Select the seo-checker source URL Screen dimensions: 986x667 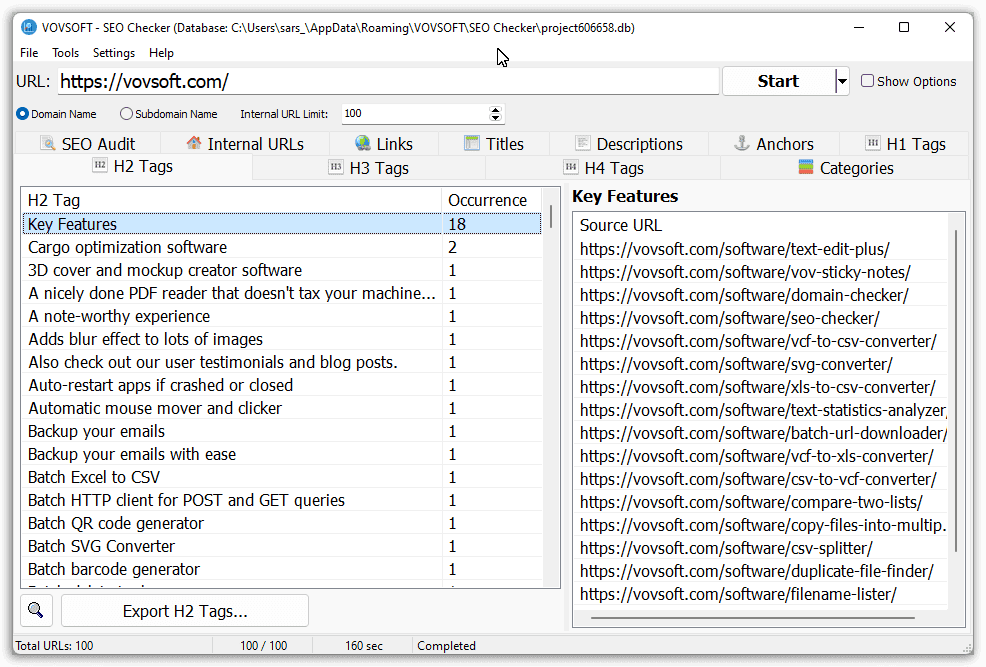point(761,318)
